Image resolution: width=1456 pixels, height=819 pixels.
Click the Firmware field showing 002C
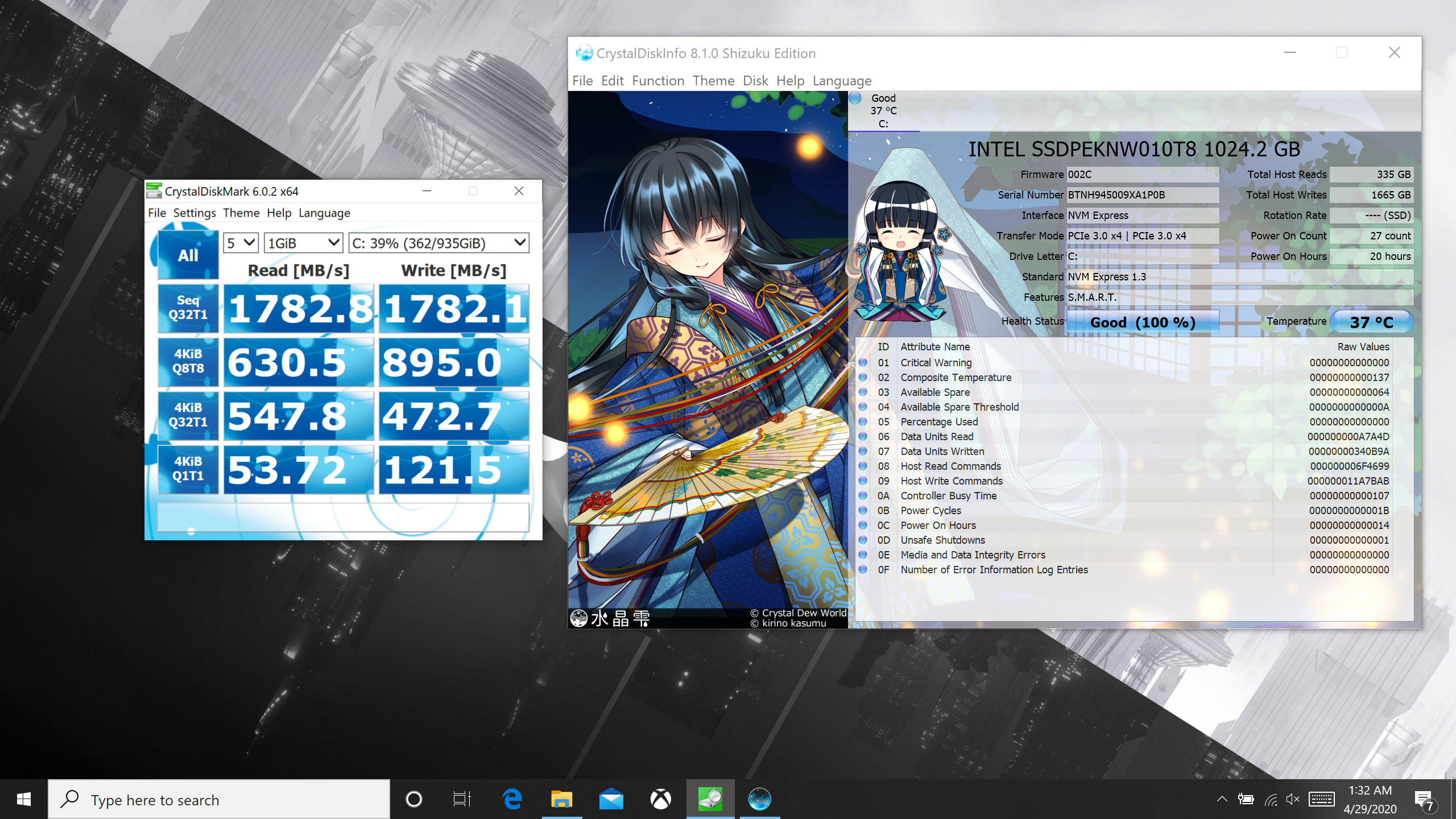(1143, 175)
